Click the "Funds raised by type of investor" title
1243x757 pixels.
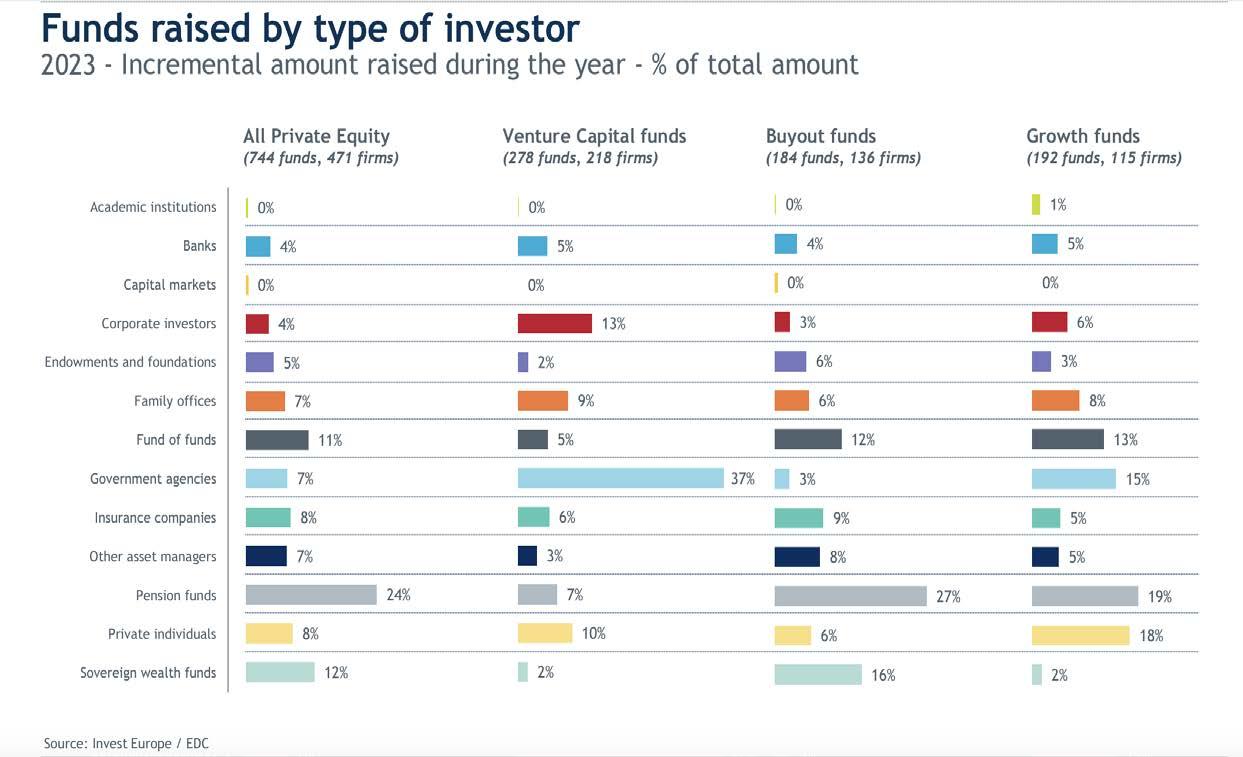(310, 28)
